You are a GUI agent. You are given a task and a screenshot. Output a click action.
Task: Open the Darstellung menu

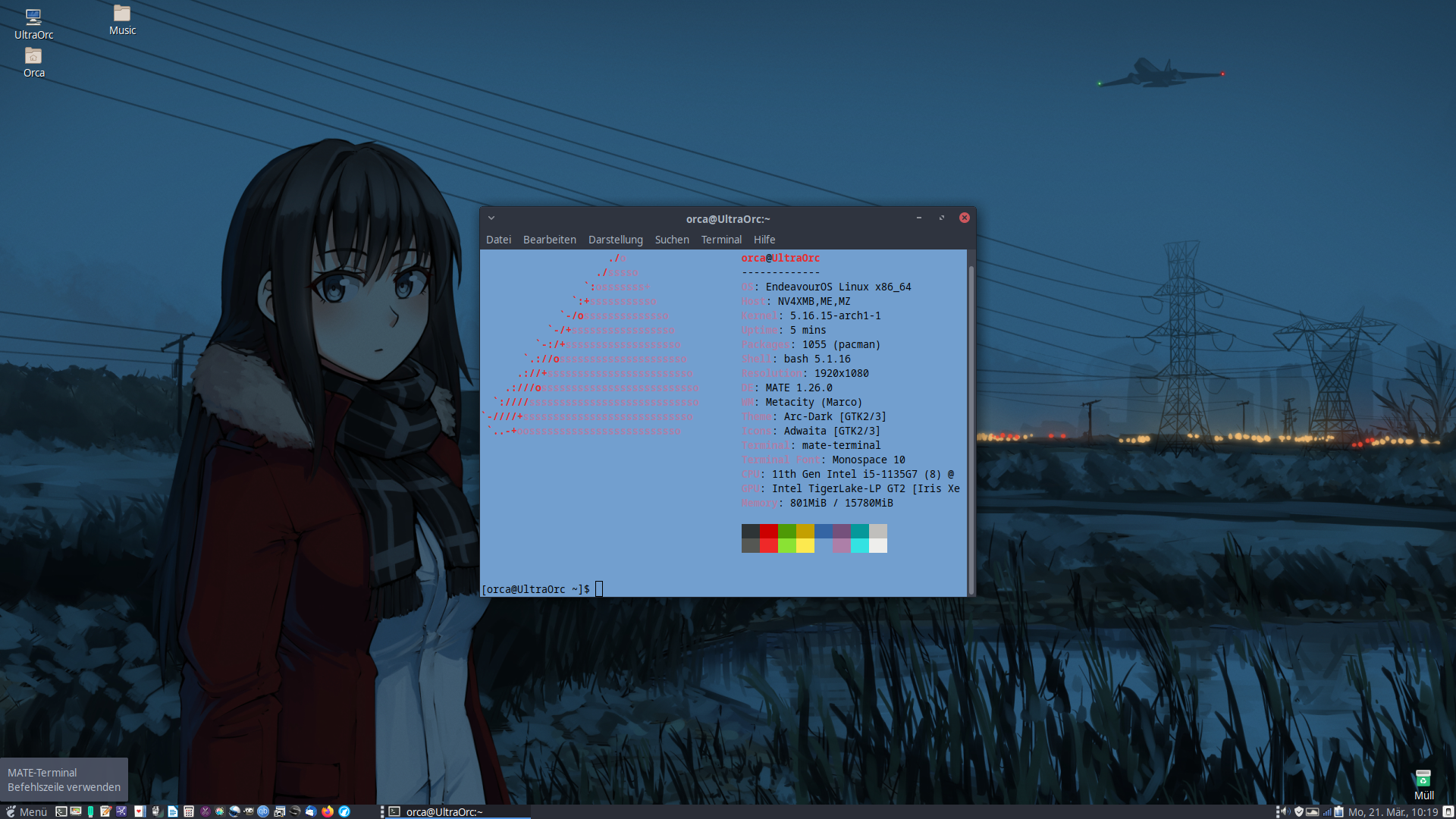(x=615, y=240)
